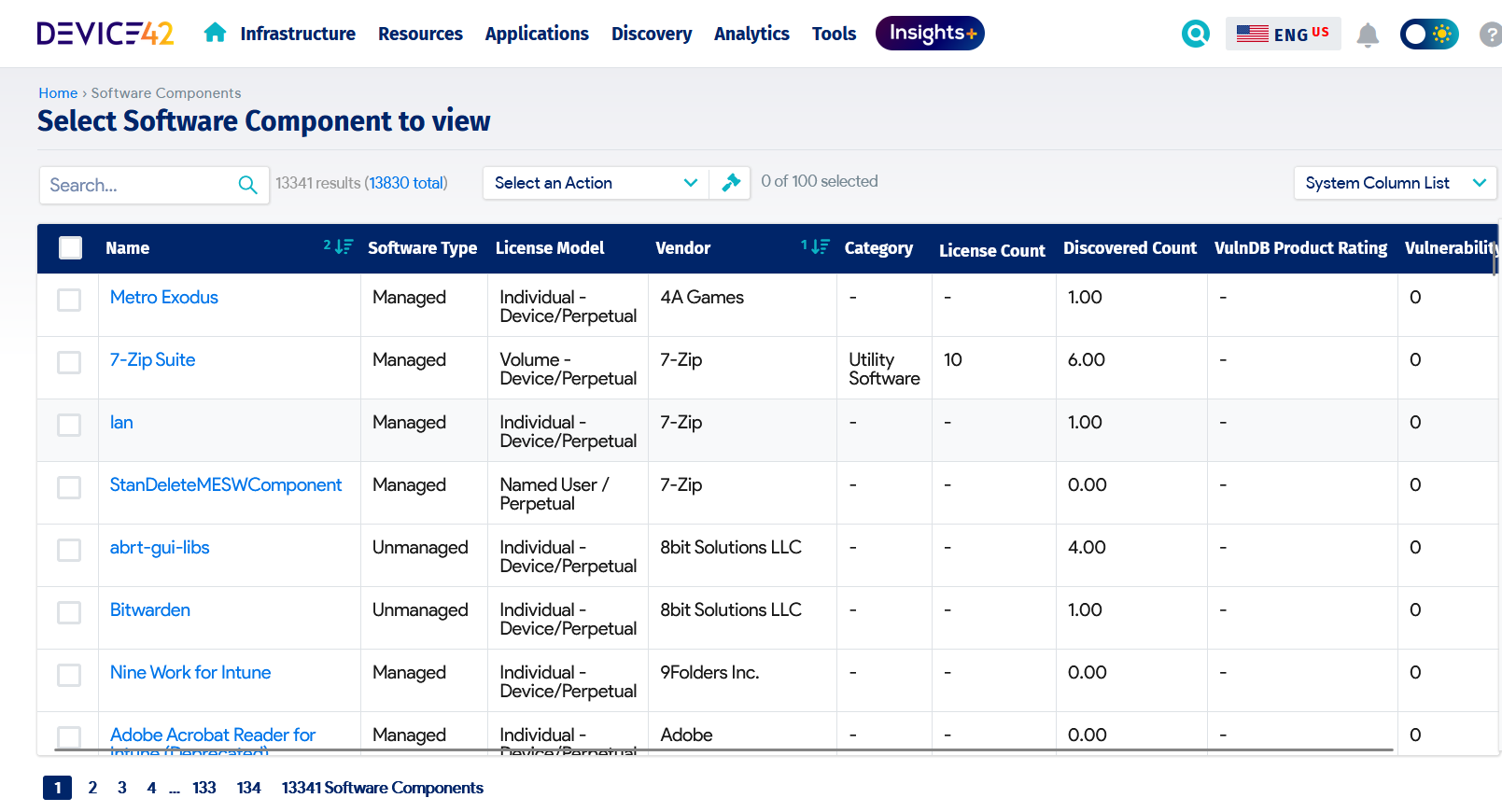Open help question mark icon
The width and height of the screenshot is (1502, 812).
(1491, 35)
